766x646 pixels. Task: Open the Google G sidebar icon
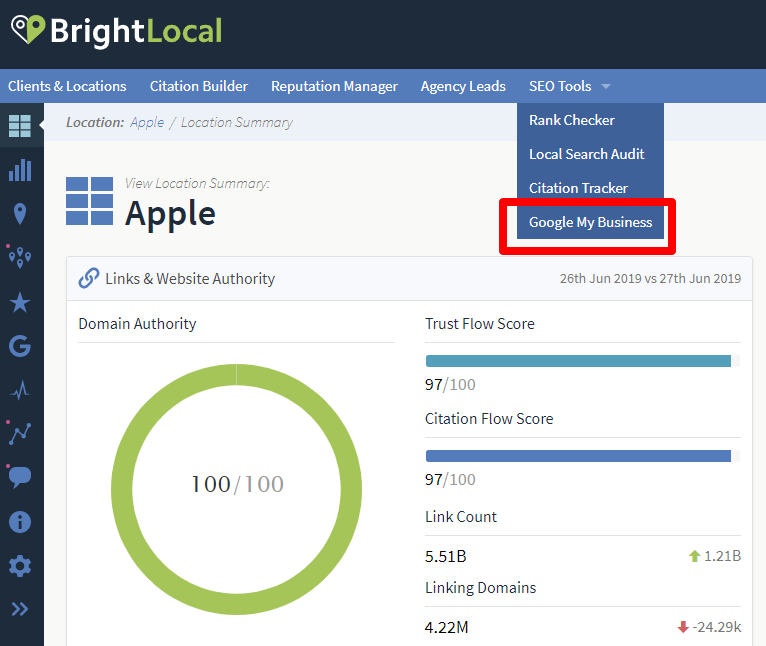coord(20,346)
